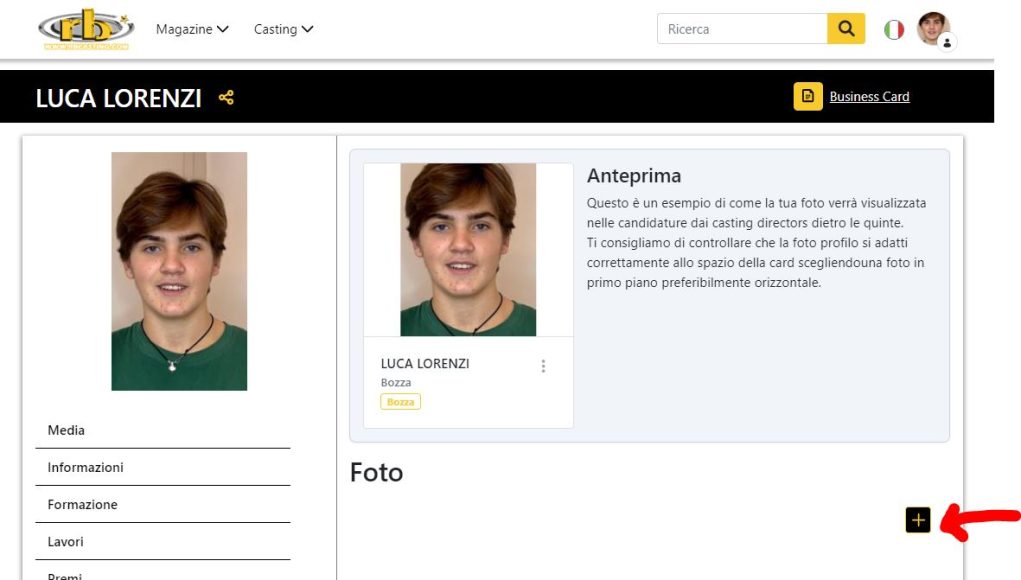1021x580 pixels.
Task: Click the RB Casting logo
Action: 86,29
